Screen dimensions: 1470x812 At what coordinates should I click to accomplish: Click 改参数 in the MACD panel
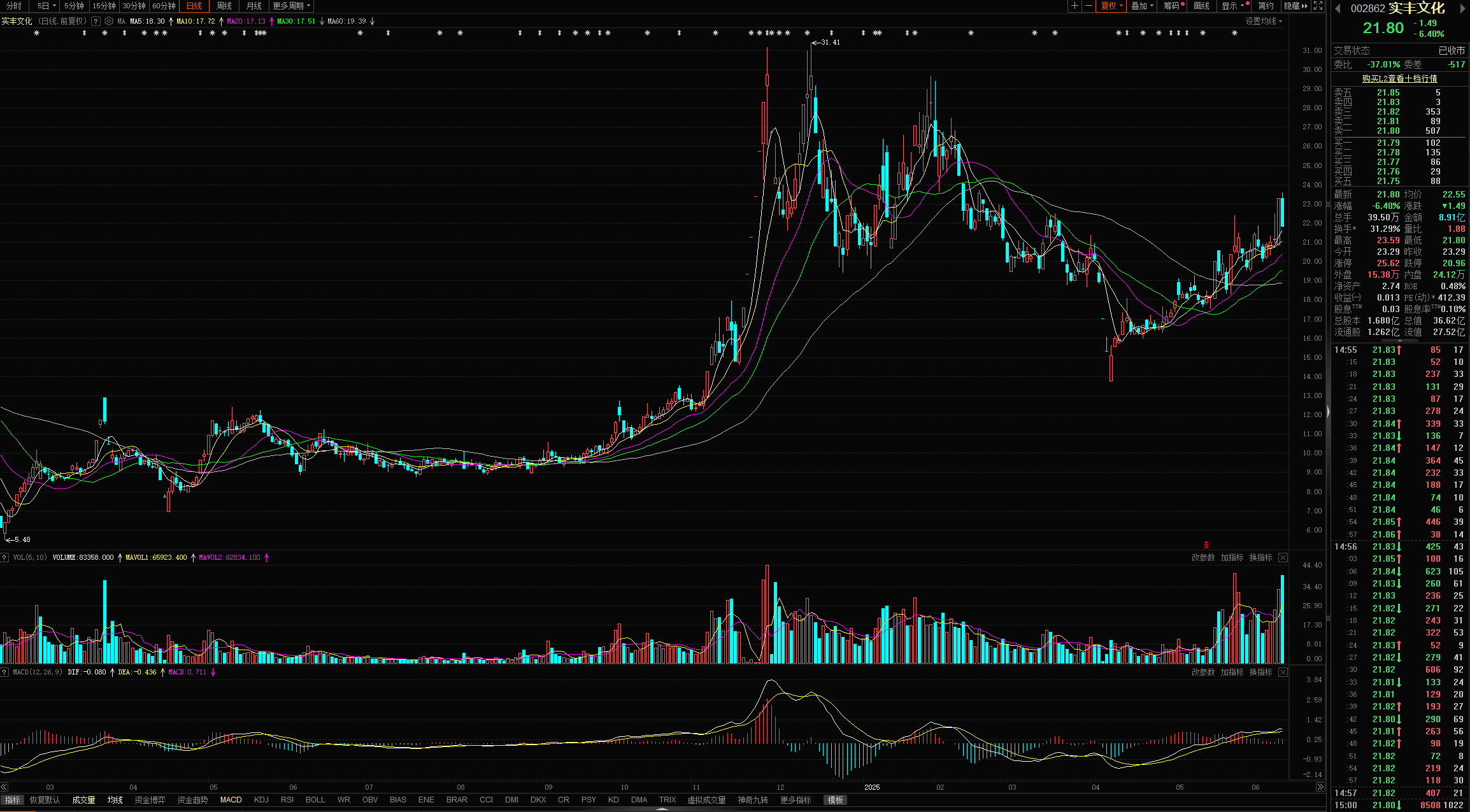tap(1203, 672)
